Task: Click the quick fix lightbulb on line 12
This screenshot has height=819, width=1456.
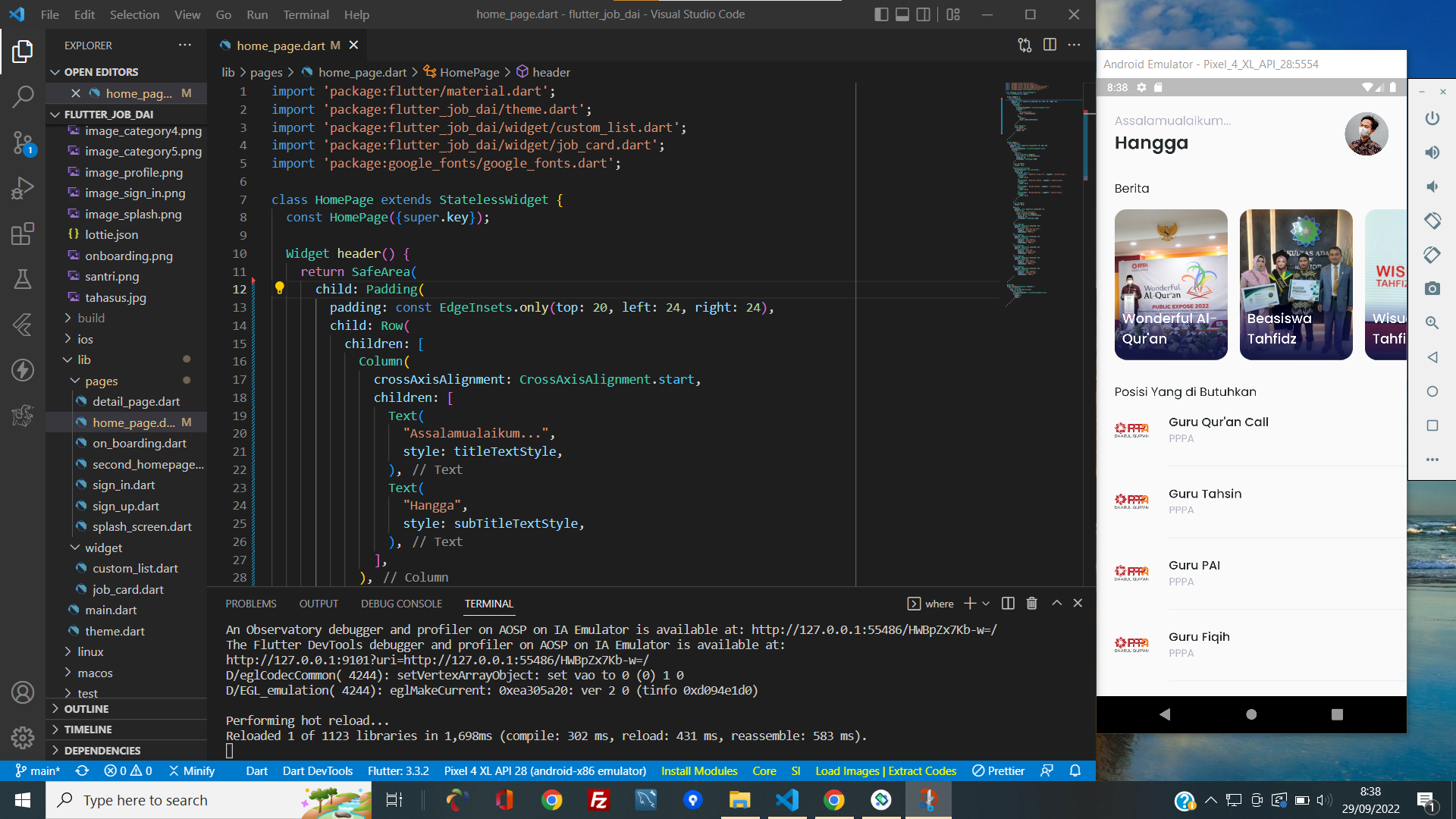Action: (x=278, y=289)
